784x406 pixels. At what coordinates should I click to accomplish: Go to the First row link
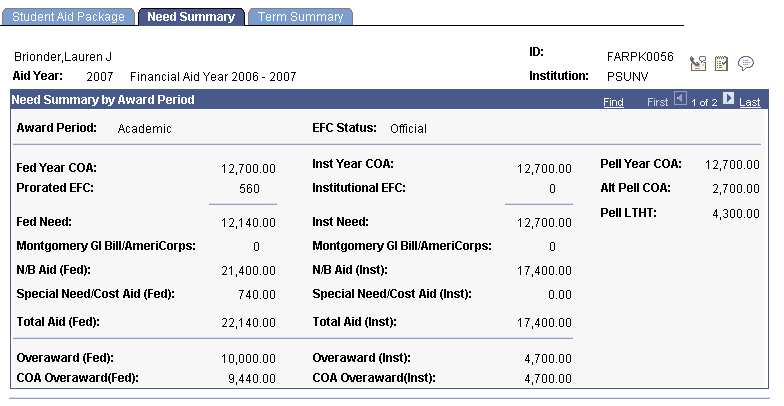tap(658, 102)
